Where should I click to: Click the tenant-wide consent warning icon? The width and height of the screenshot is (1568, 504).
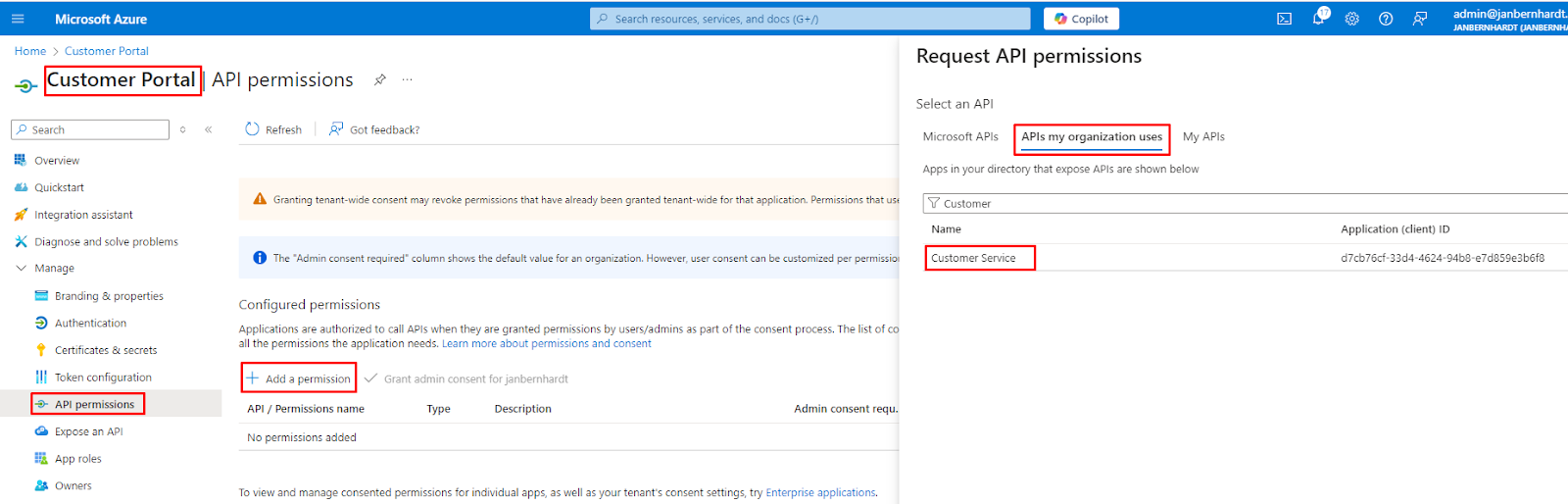260,199
